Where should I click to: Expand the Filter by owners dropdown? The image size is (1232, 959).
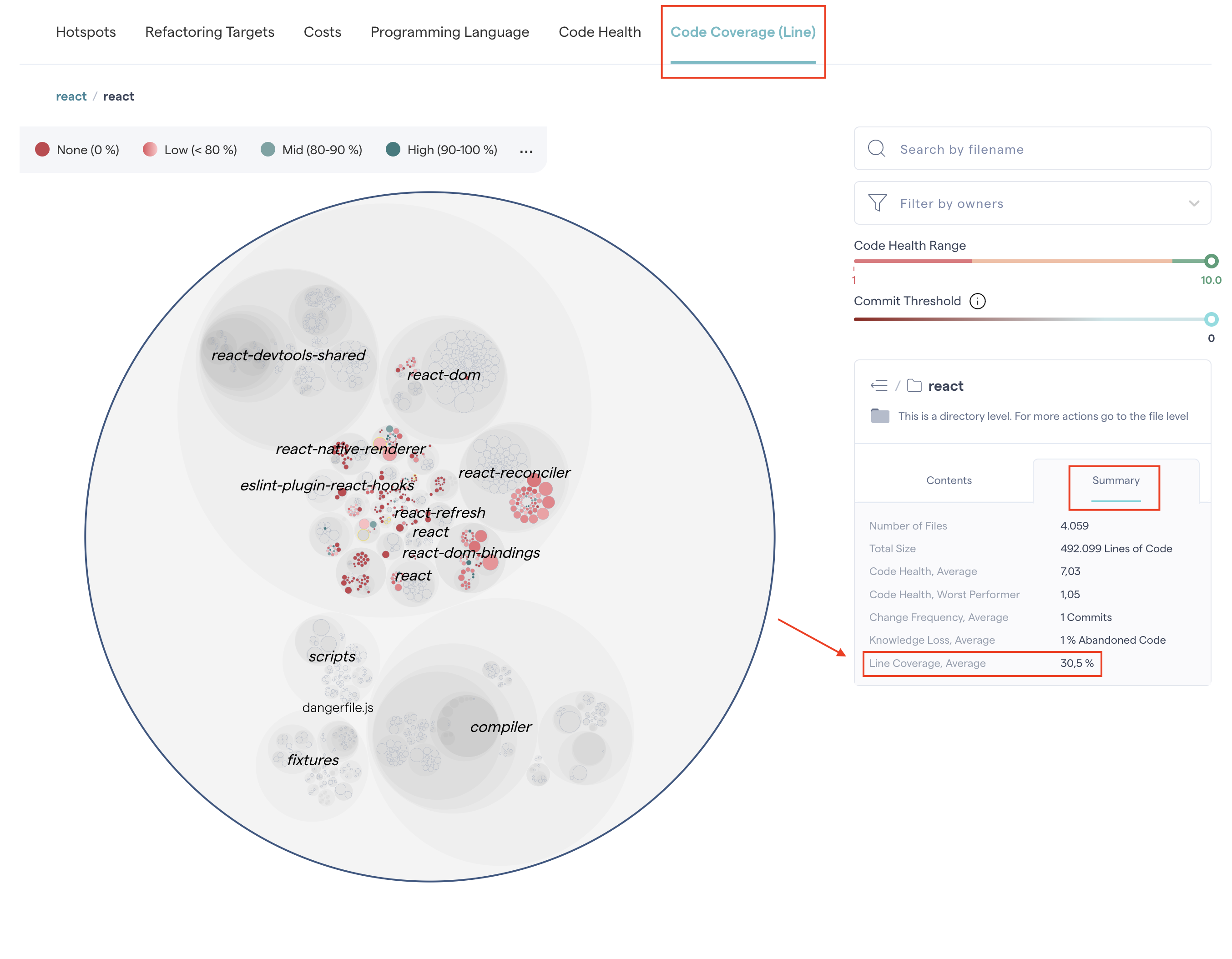[x=1032, y=203]
